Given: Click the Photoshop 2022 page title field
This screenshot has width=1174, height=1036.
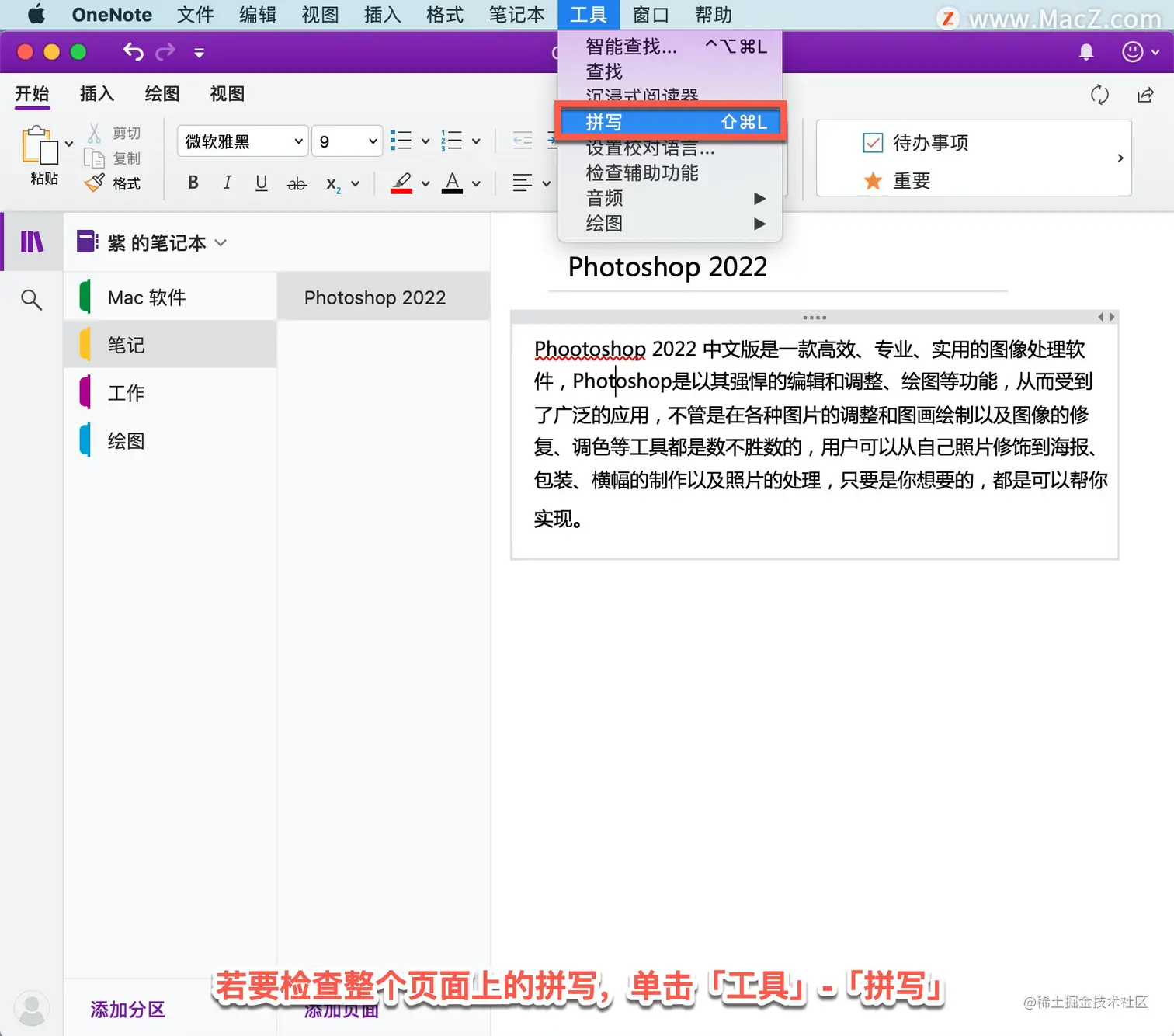Looking at the screenshot, I should (x=668, y=267).
